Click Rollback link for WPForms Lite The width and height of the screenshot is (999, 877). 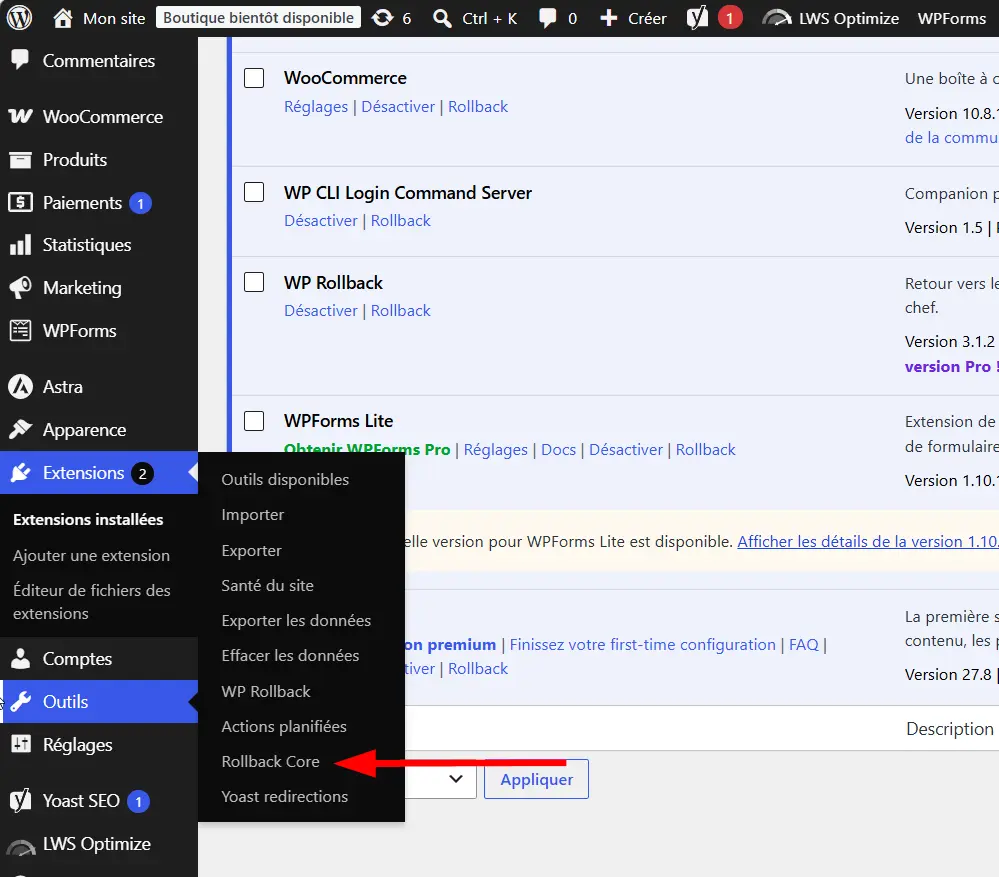(705, 450)
